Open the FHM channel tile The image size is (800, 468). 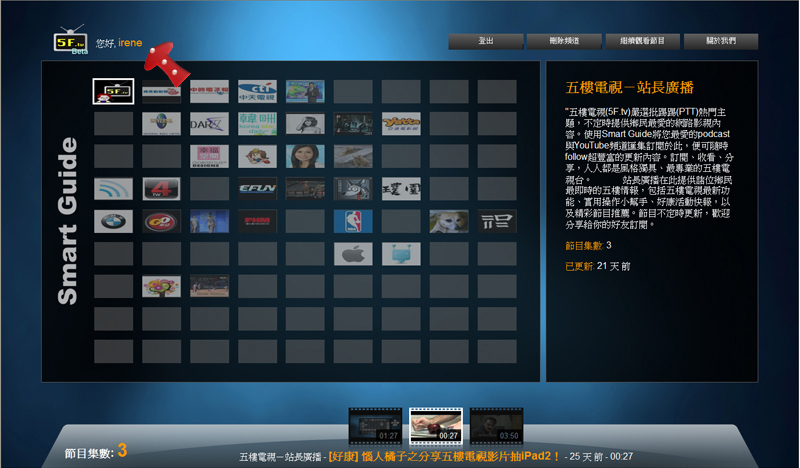click(x=257, y=221)
